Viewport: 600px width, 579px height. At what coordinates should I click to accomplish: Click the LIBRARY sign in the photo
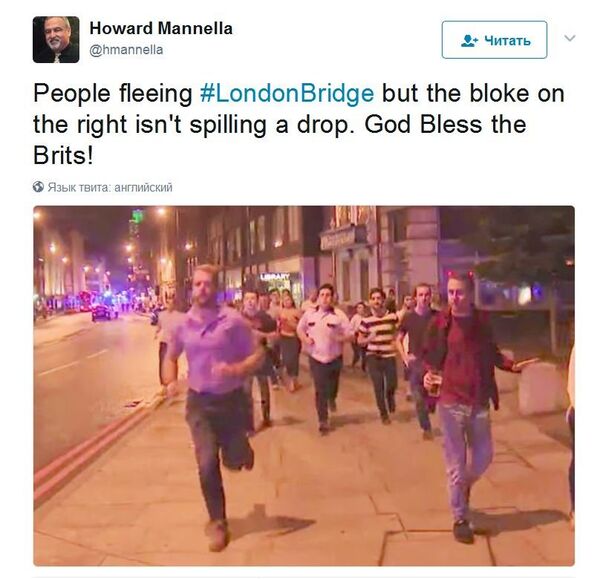275,276
